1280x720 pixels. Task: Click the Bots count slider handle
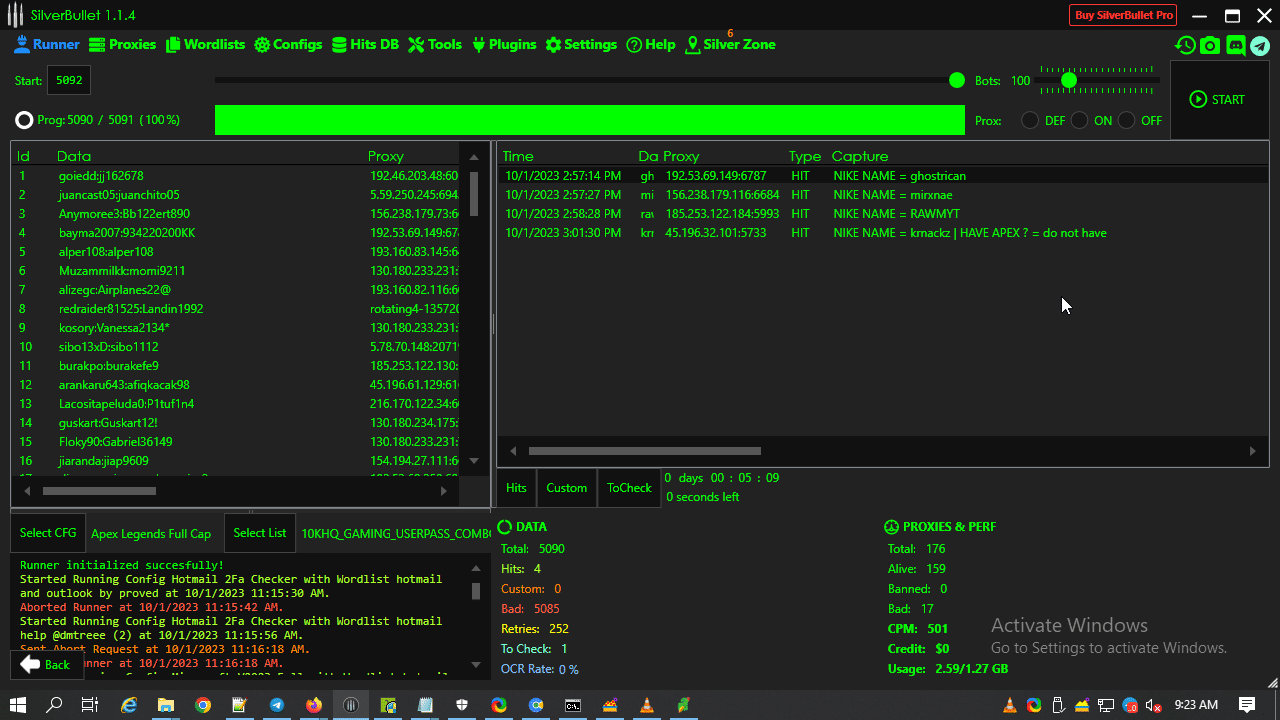pyautogui.click(x=1069, y=80)
